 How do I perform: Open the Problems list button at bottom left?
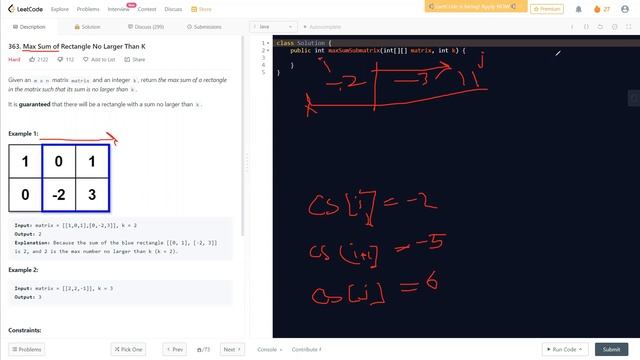tap(27, 349)
